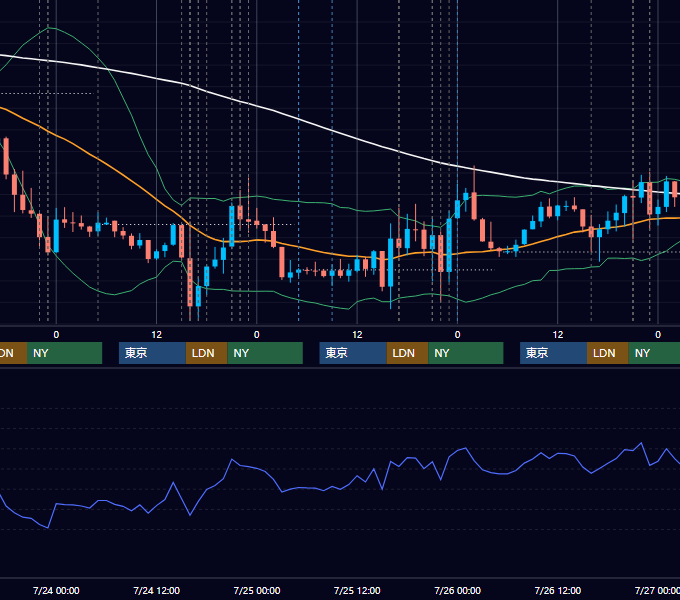680x600 pixels.
Task: Select the NY session bar for 7/24
Action: coord(265,353)
